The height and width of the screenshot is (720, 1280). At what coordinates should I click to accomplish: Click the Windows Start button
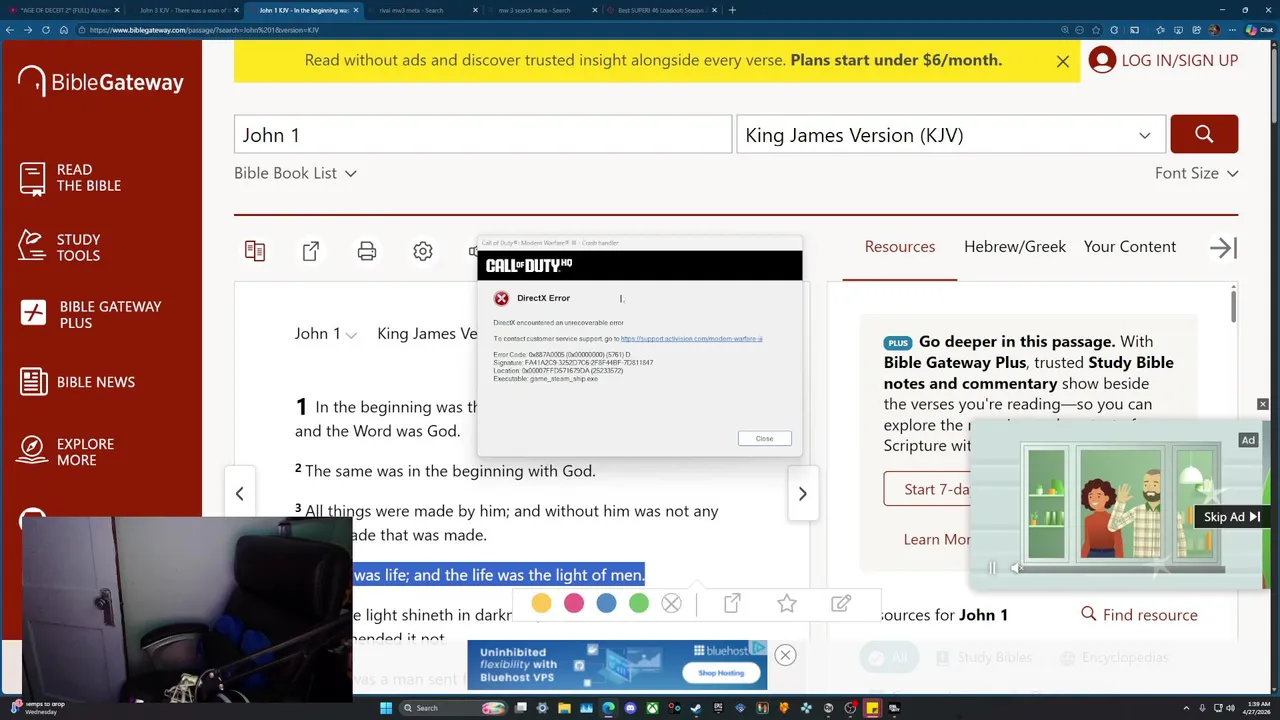386,708
